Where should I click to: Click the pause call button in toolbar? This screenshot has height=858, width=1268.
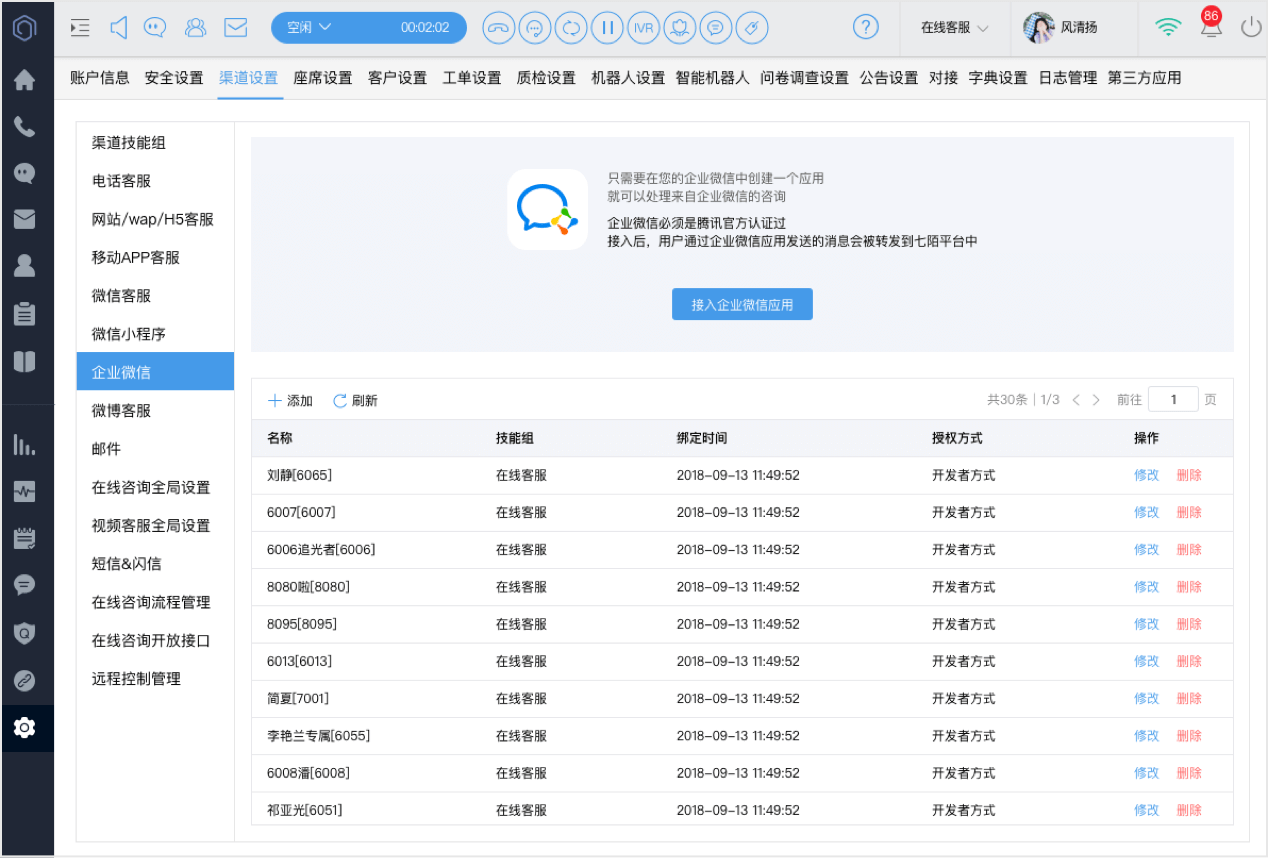[606, 28]
